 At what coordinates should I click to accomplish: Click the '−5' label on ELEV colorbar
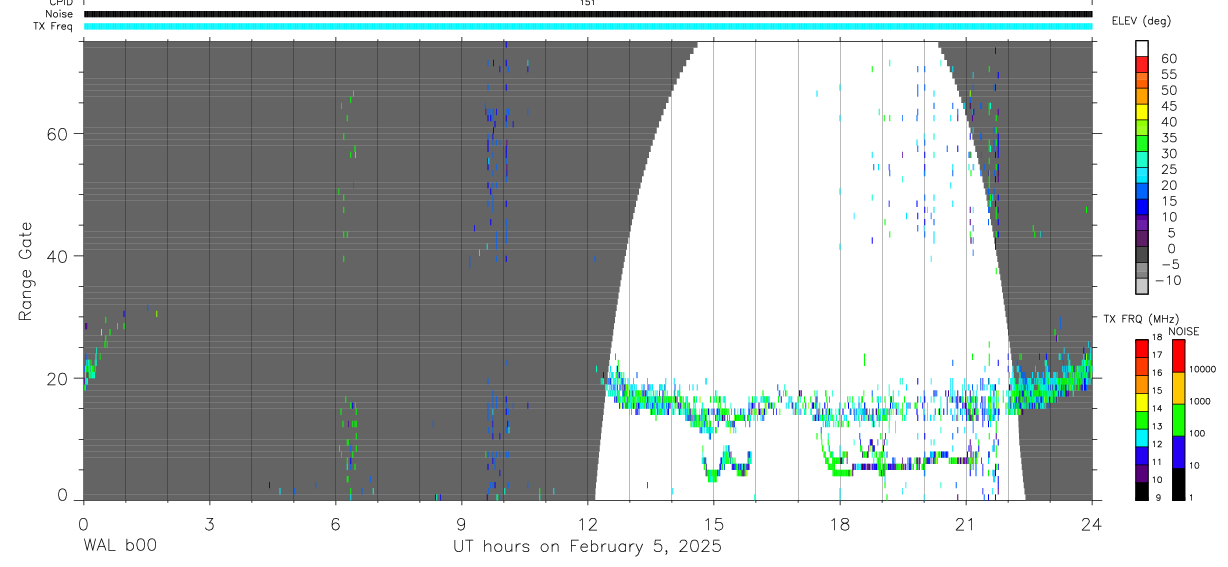1170,264
